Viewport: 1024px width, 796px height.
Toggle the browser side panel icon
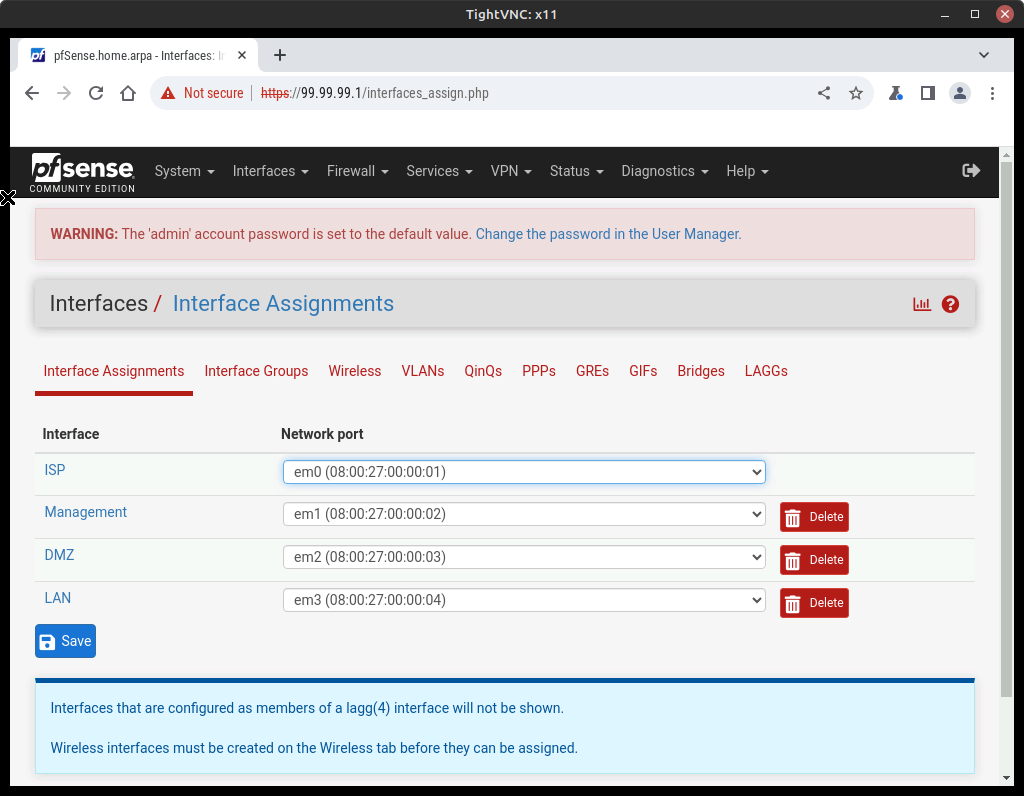click(927, 93)
